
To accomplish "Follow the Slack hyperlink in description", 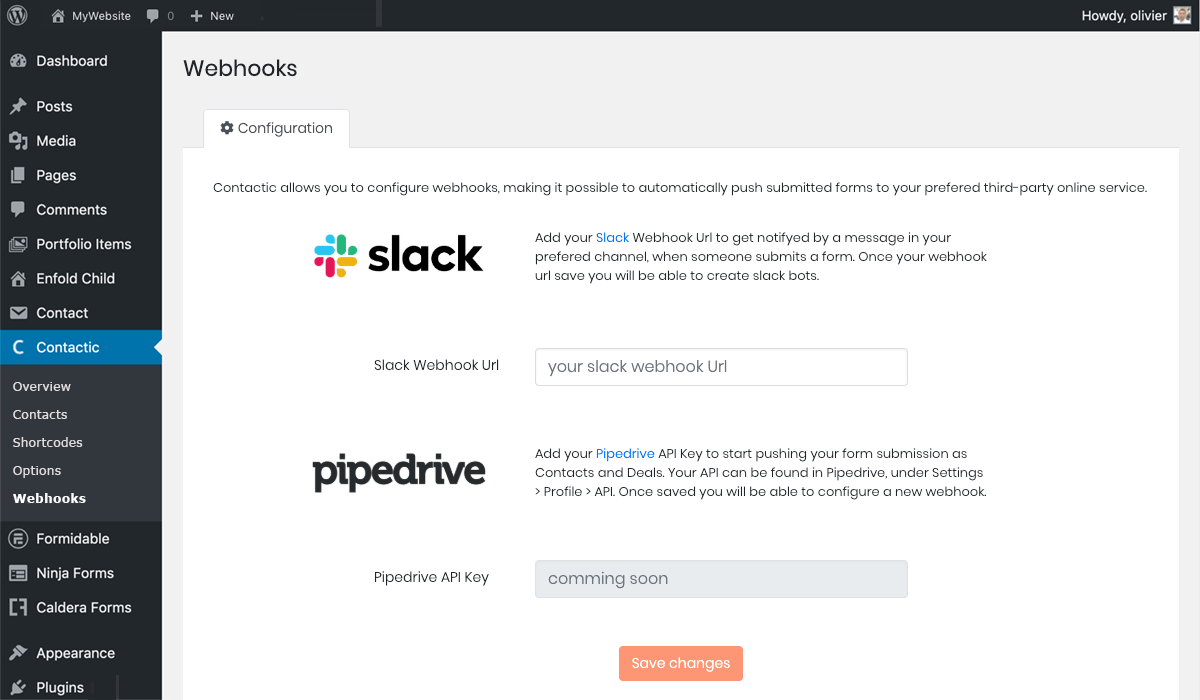I will tap(612, 238).
